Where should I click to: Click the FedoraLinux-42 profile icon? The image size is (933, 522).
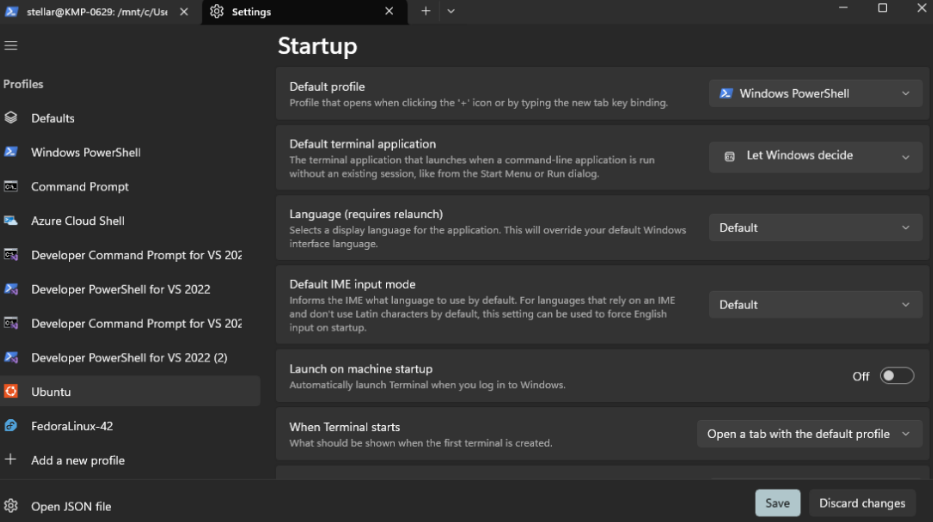click(x=11, y=426)
